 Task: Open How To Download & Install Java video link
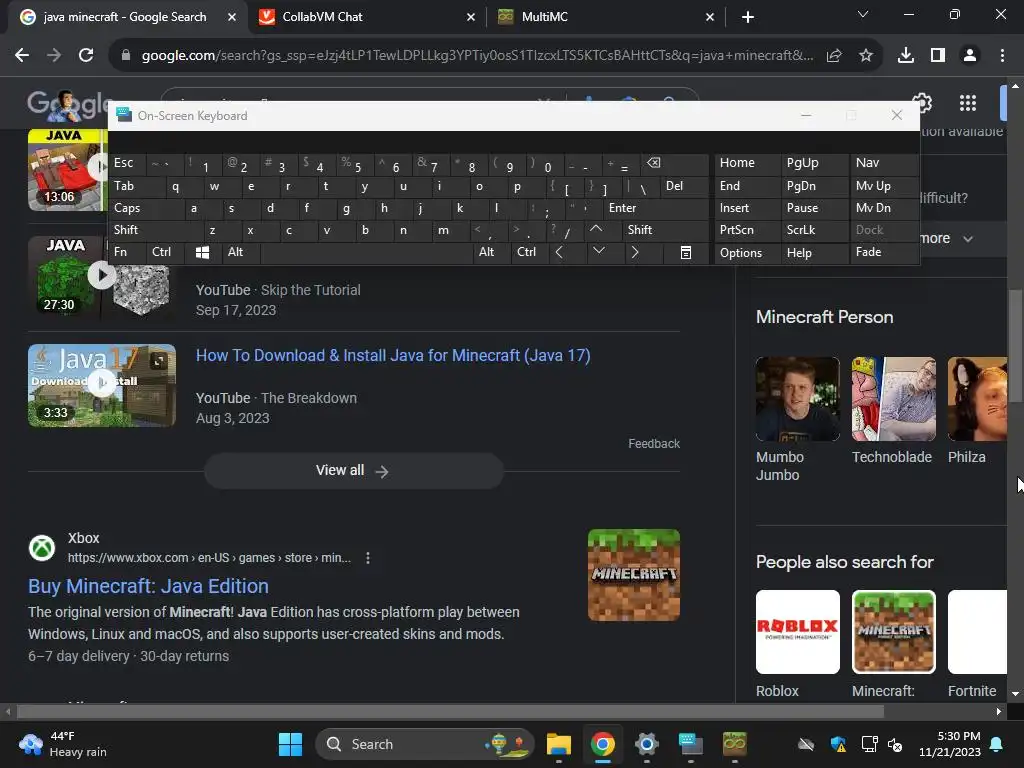(x=393, y=356)
